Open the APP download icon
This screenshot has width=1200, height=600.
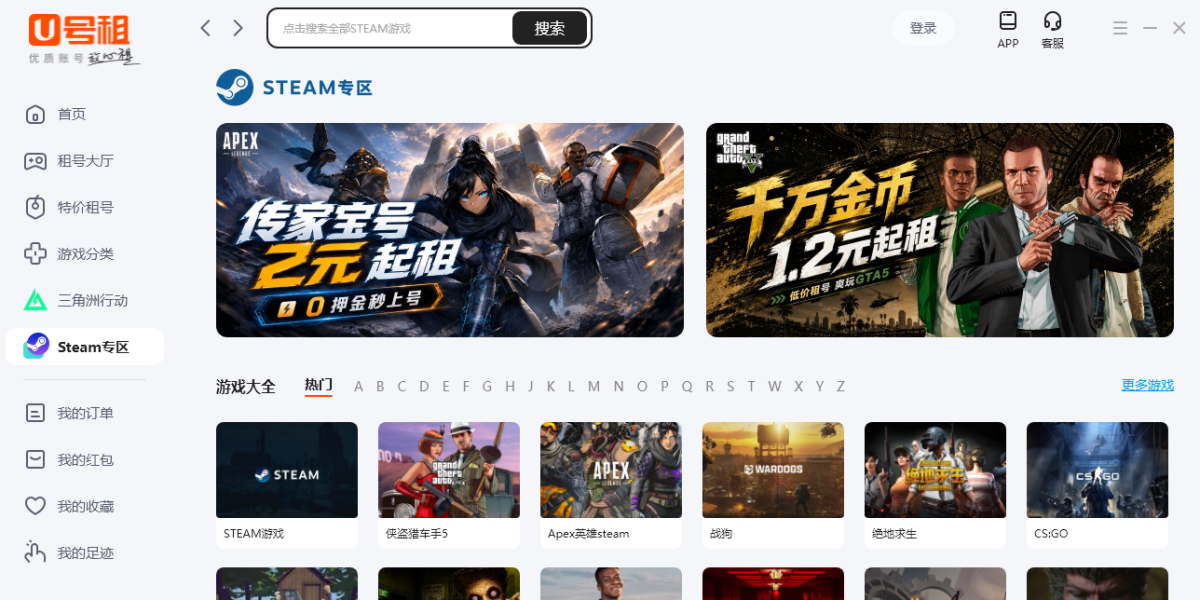1008,21
